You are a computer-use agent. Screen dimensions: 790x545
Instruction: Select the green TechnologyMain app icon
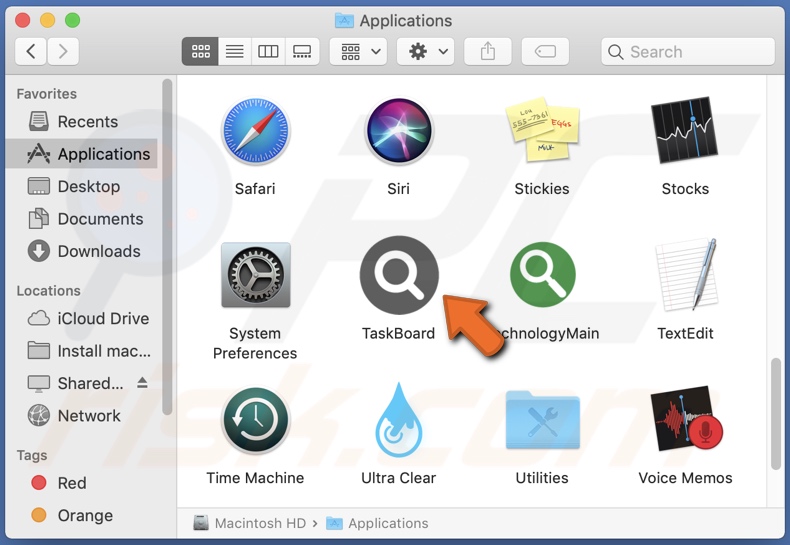543,275
